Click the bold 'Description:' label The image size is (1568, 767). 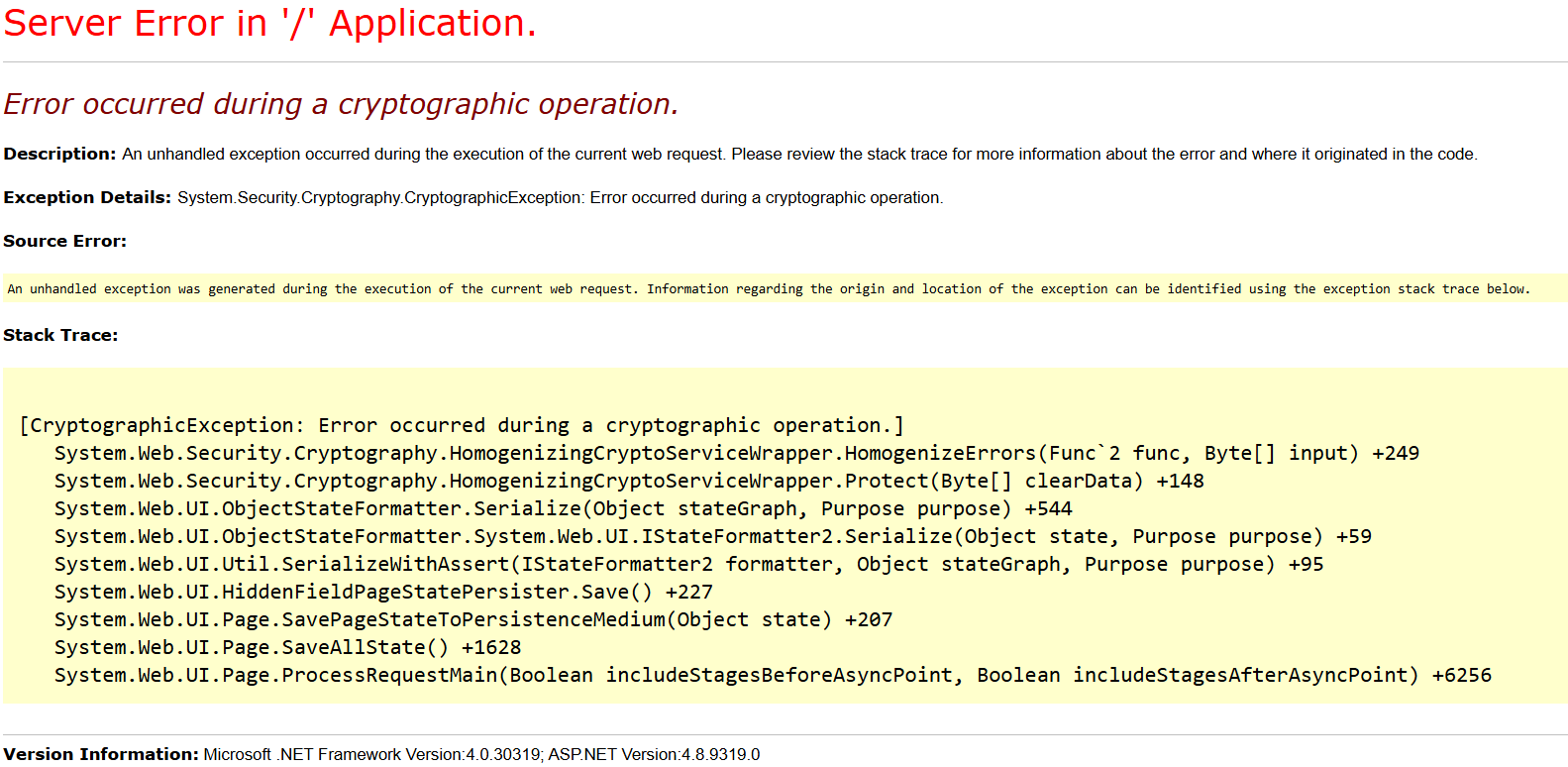[x=59, y=154]
